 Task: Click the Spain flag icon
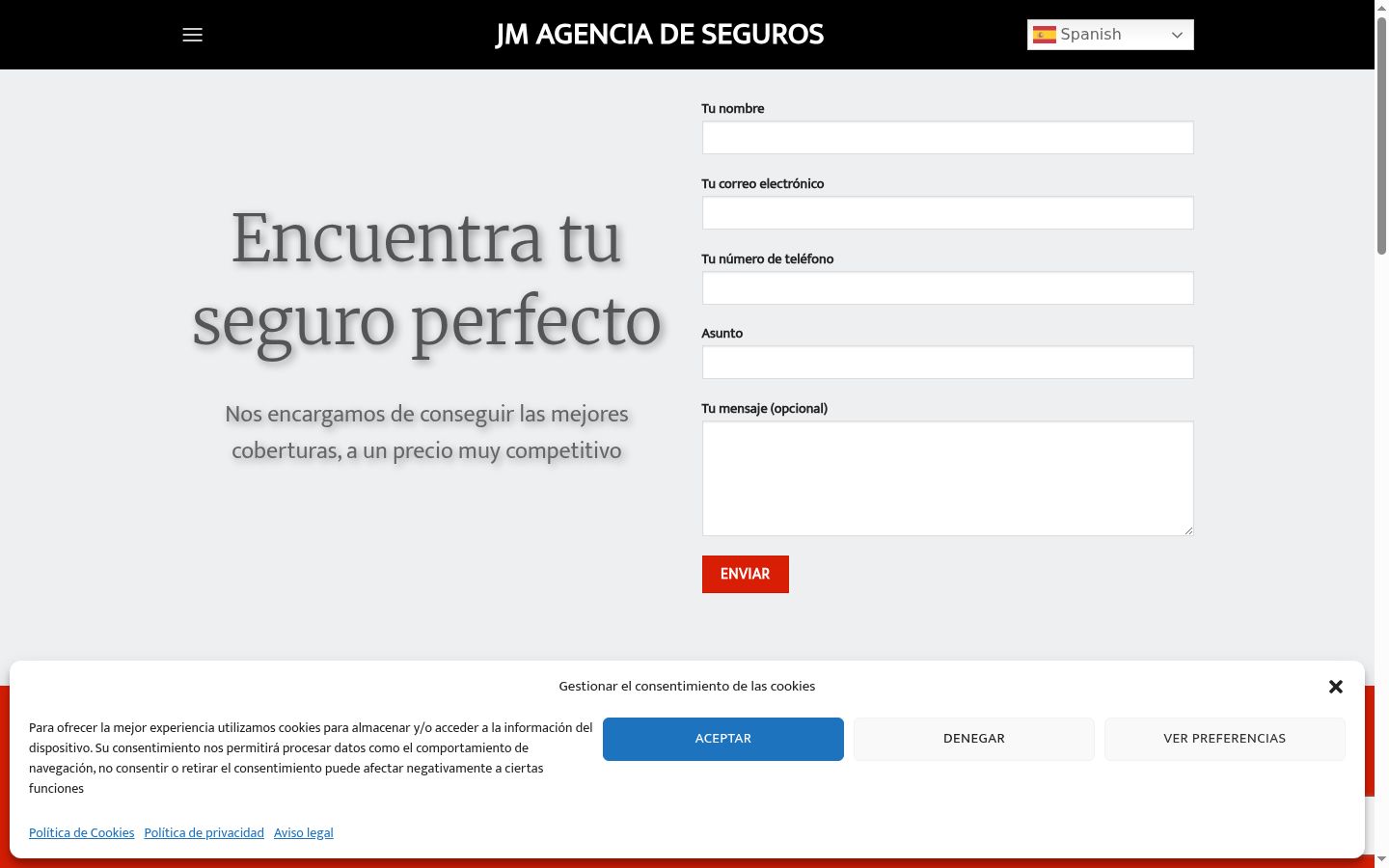coord(1045,35)
